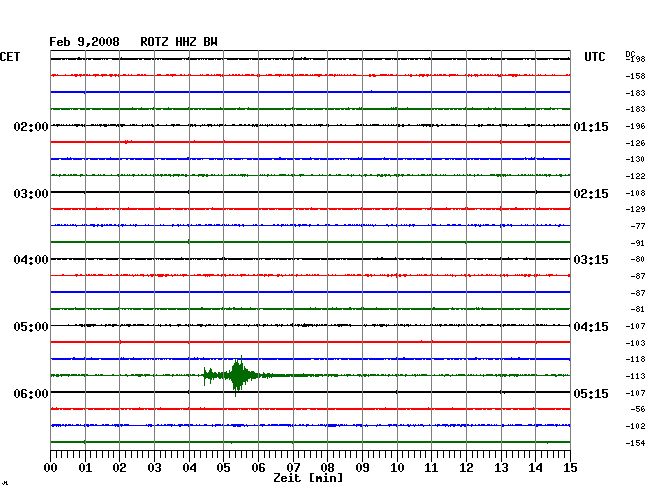
Task: Click the 03:15 UTC time label
Action: click(591, 260)
